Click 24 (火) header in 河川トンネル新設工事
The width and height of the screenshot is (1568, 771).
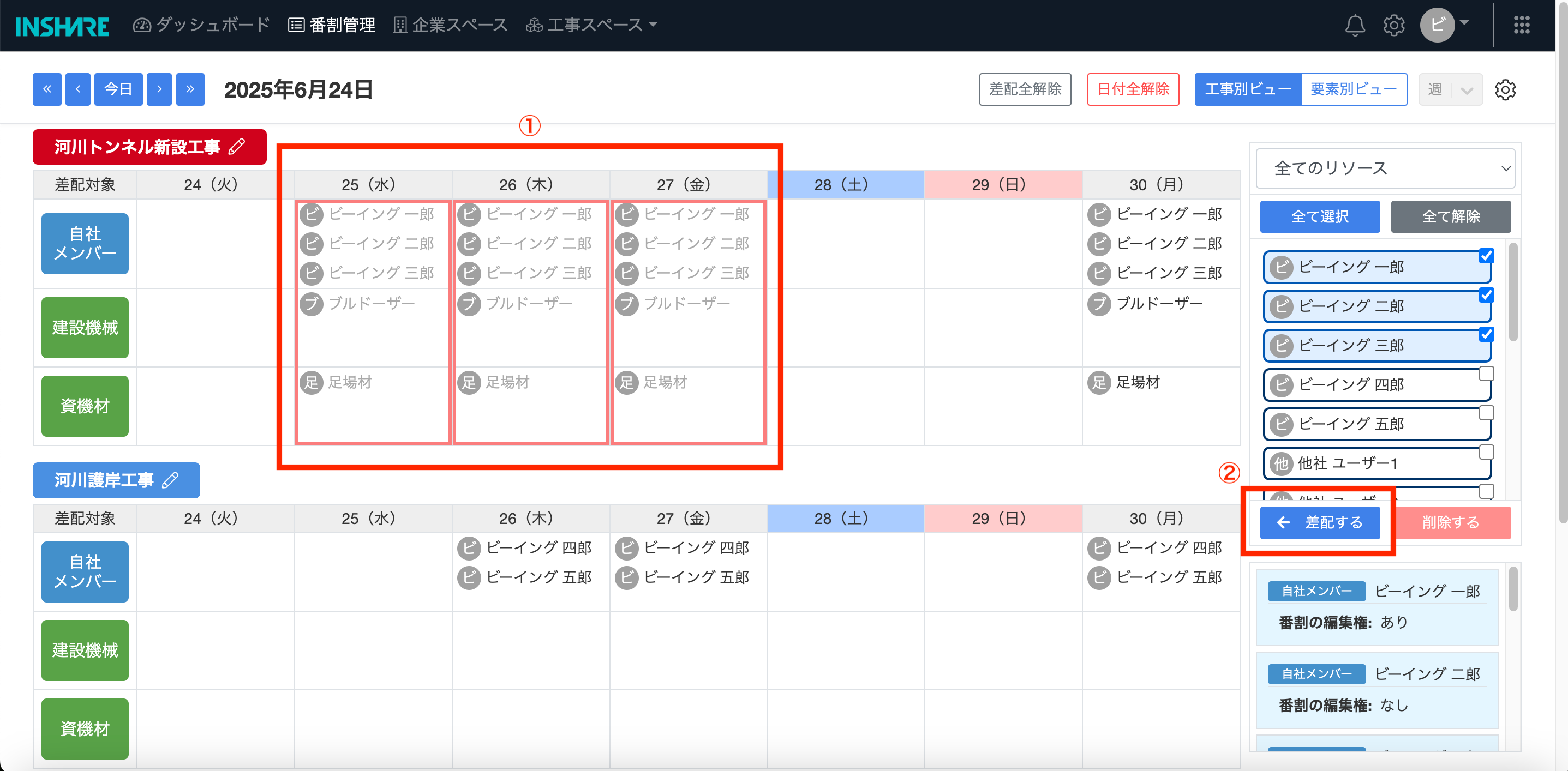click(x=216, y=185)
